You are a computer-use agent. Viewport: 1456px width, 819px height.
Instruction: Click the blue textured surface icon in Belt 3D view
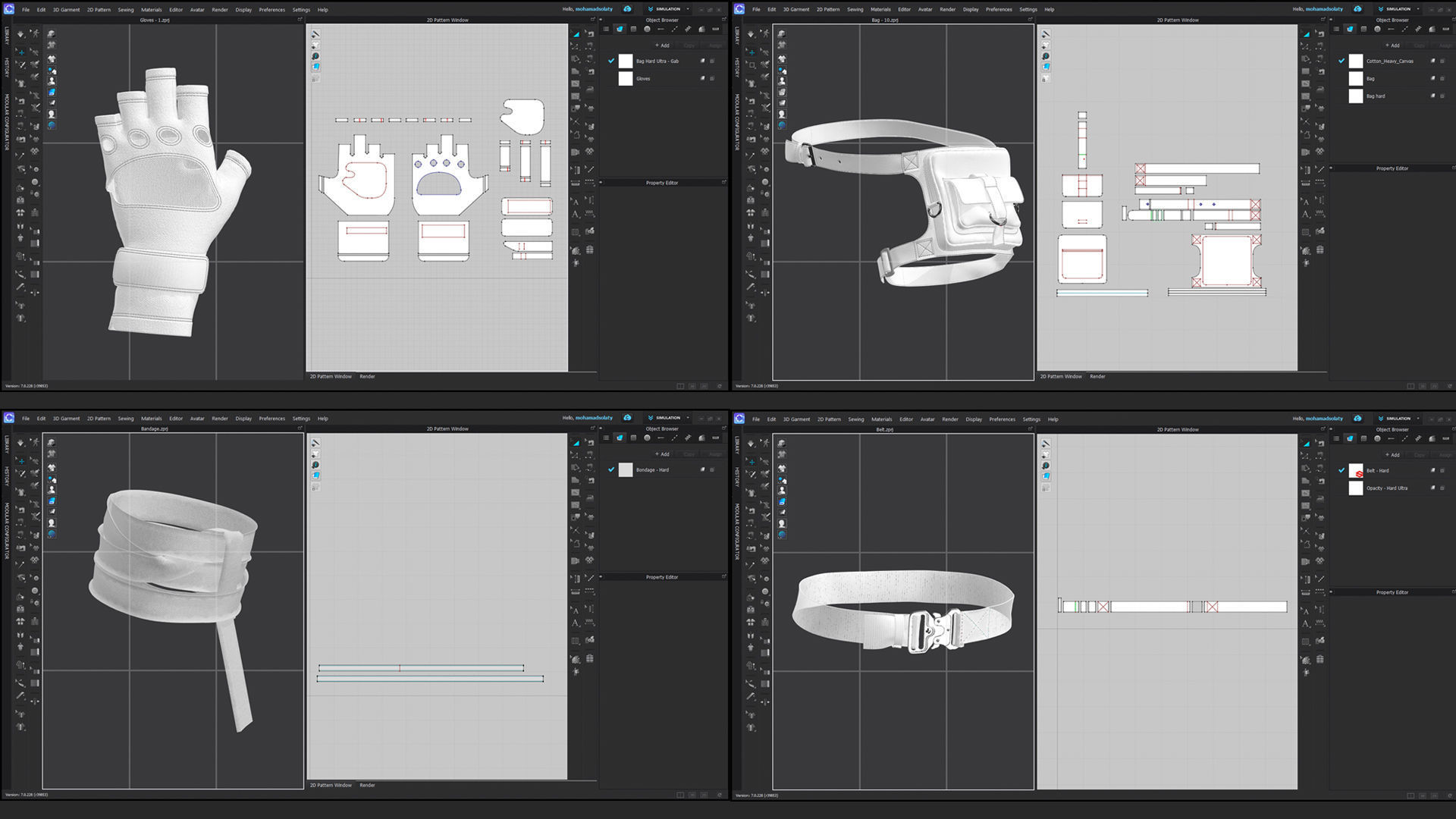click(782, 502)
